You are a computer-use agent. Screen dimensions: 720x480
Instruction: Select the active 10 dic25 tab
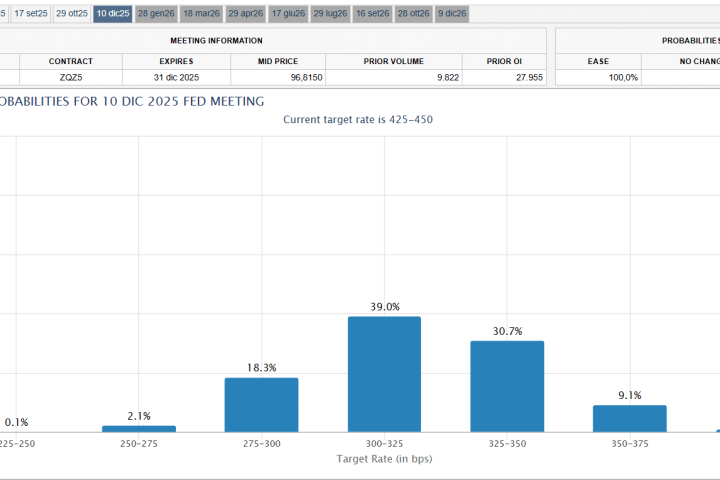coord(113,14)
